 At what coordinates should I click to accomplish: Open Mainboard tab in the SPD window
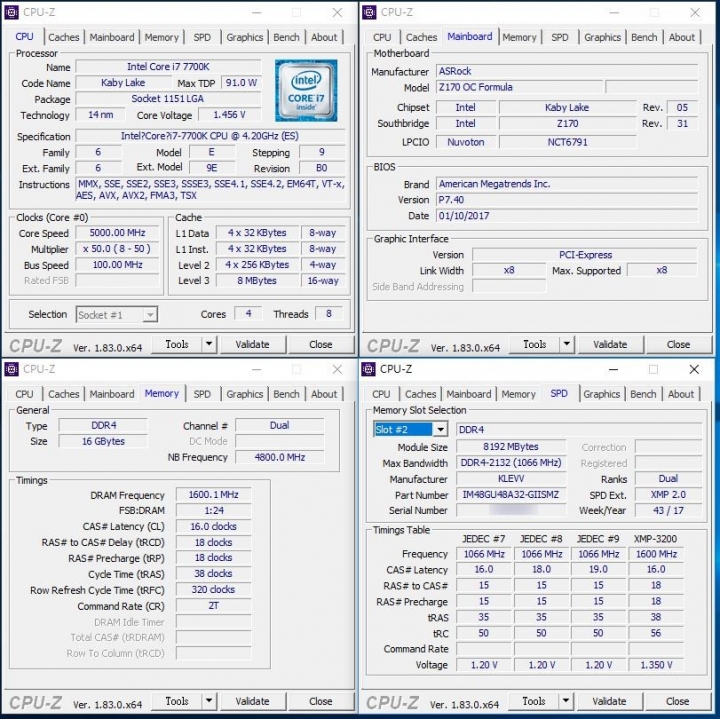pos(468,394)
